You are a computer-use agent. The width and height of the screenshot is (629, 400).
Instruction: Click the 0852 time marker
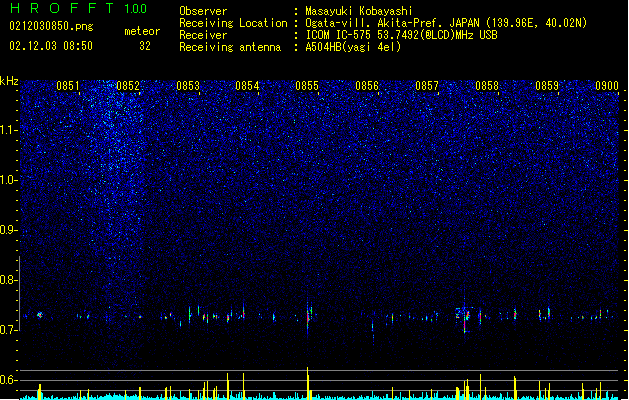click(x=128, y=86)
